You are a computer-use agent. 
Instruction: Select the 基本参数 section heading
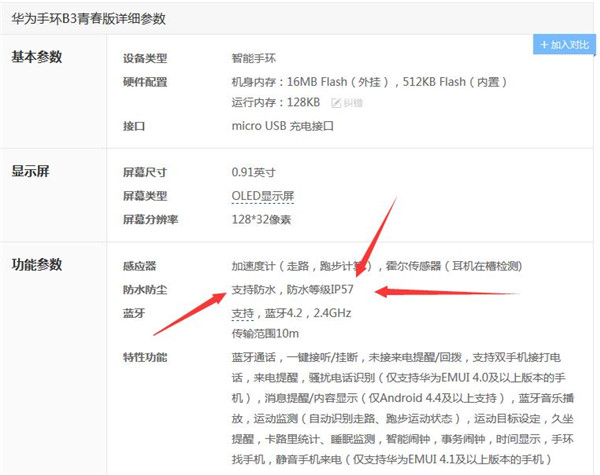click(36, 57)
